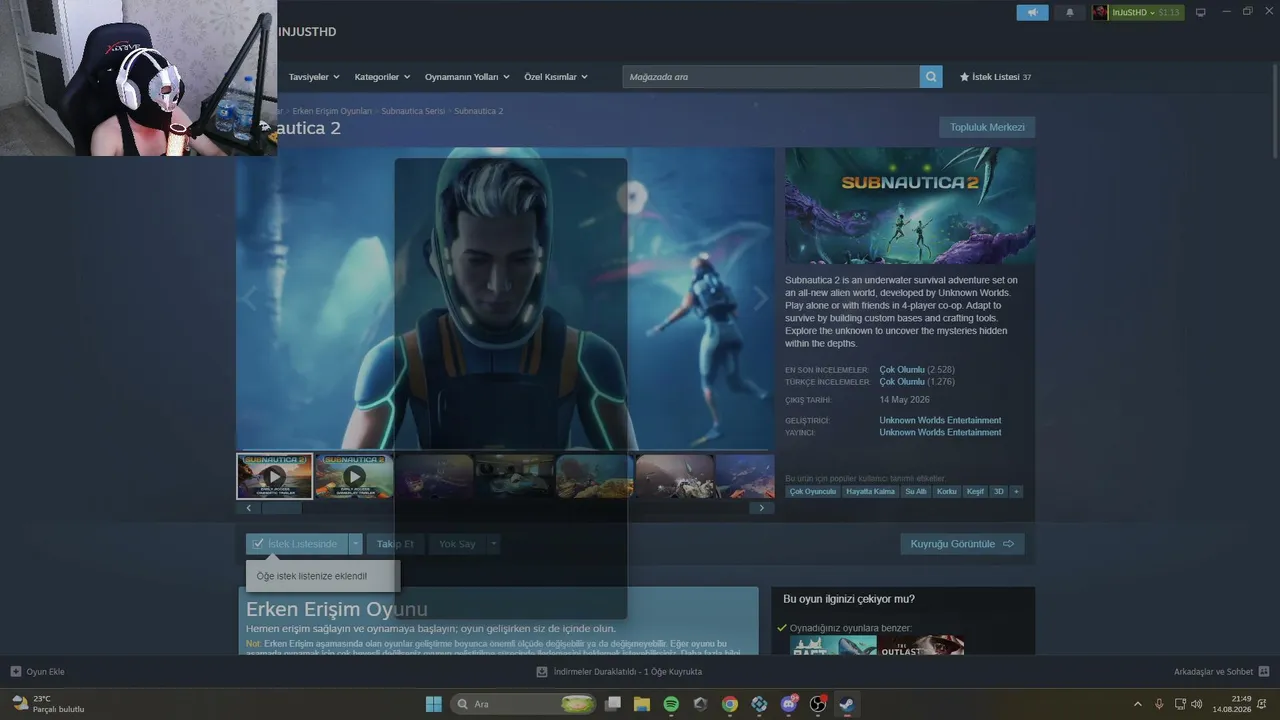Open OBS Studio from the taskbar
Screen dimensions: 1280x720
click(x=818, y=704)
